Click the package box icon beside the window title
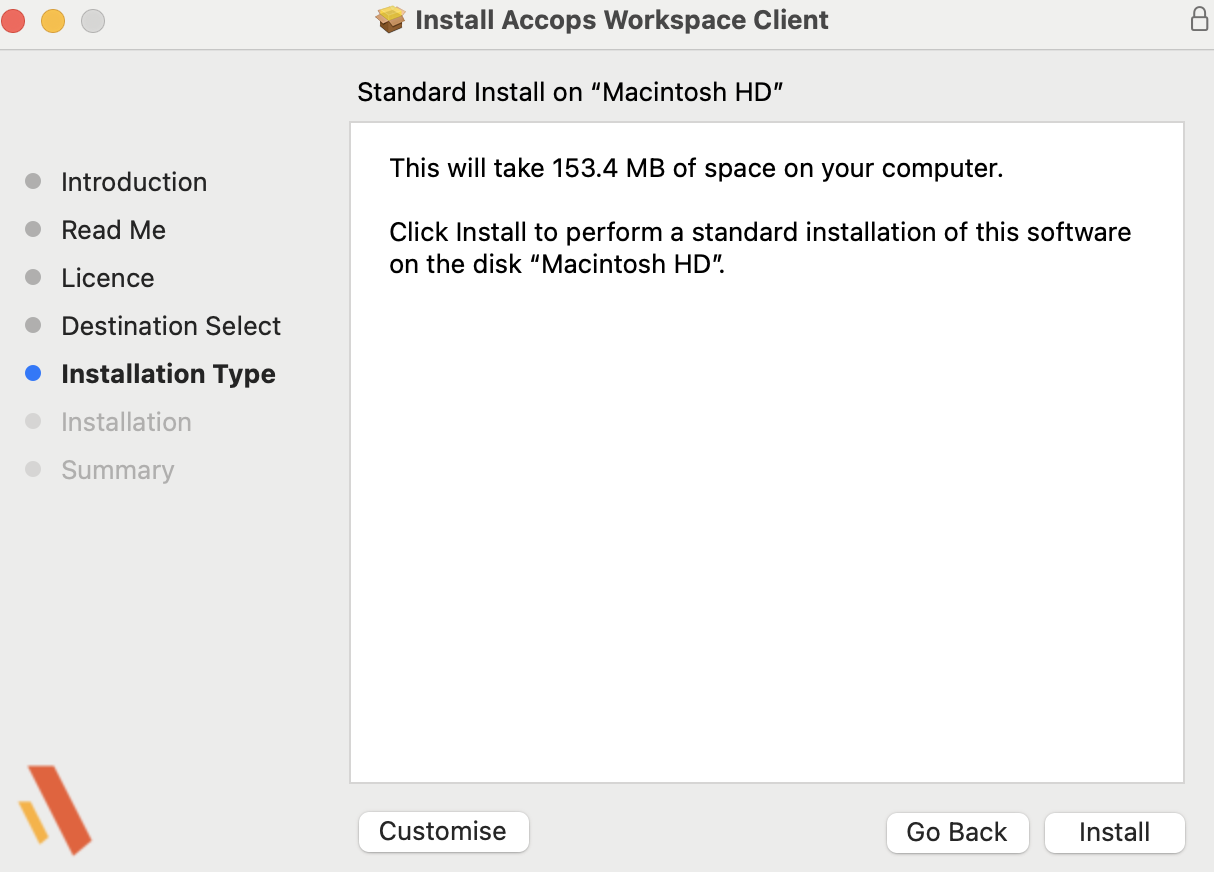This screenshot has width=1214, height=872. click(391, 20)
